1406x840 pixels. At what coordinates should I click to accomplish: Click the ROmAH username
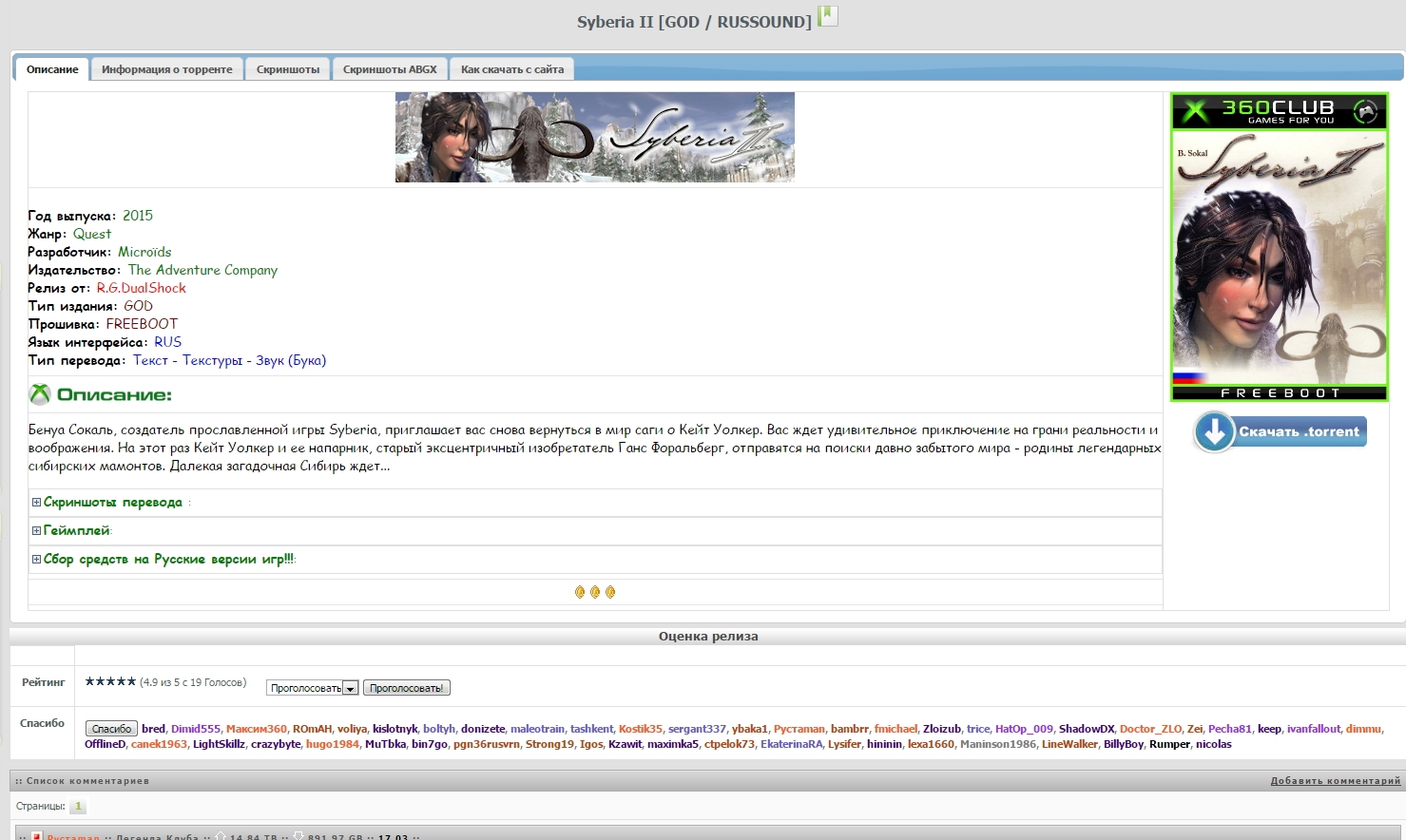coord(313,729)
